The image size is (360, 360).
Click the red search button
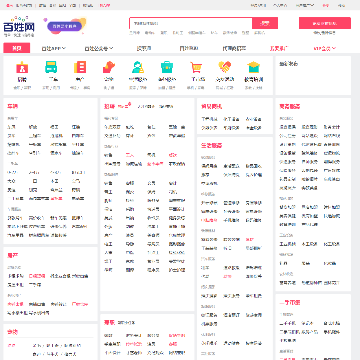265,23
